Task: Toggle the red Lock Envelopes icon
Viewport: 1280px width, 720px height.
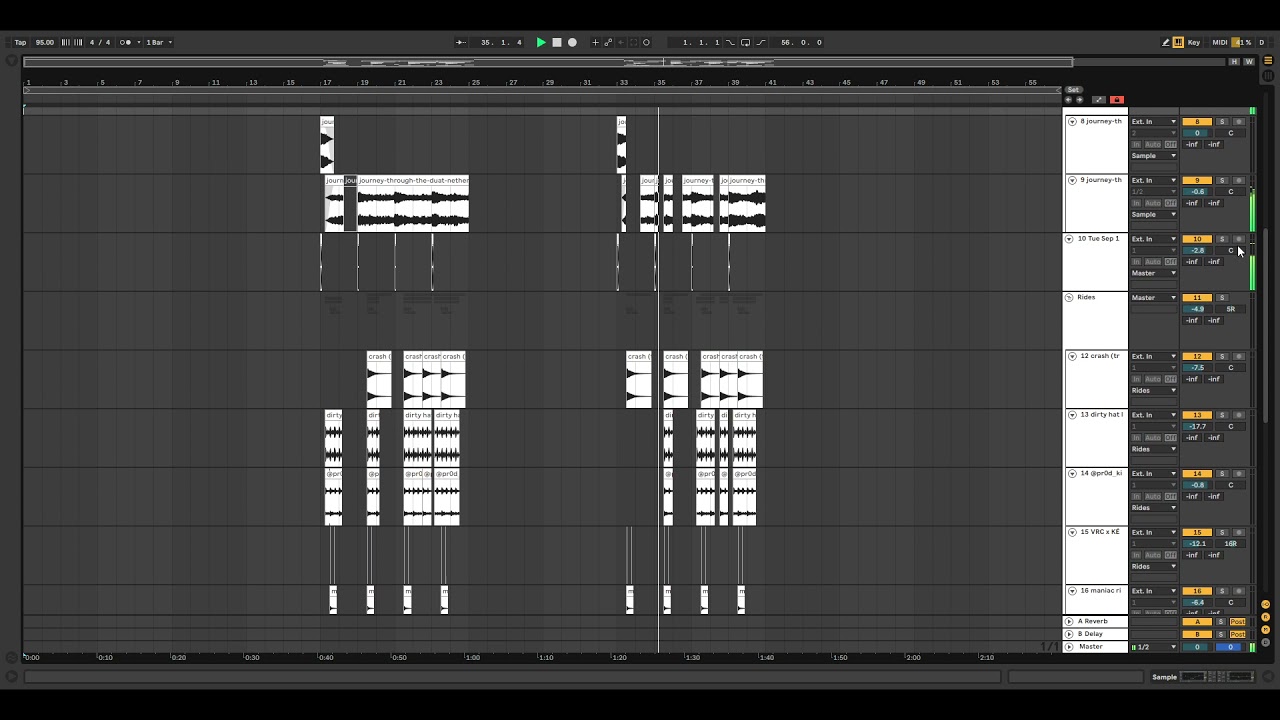Action: tap(1117, 100)
